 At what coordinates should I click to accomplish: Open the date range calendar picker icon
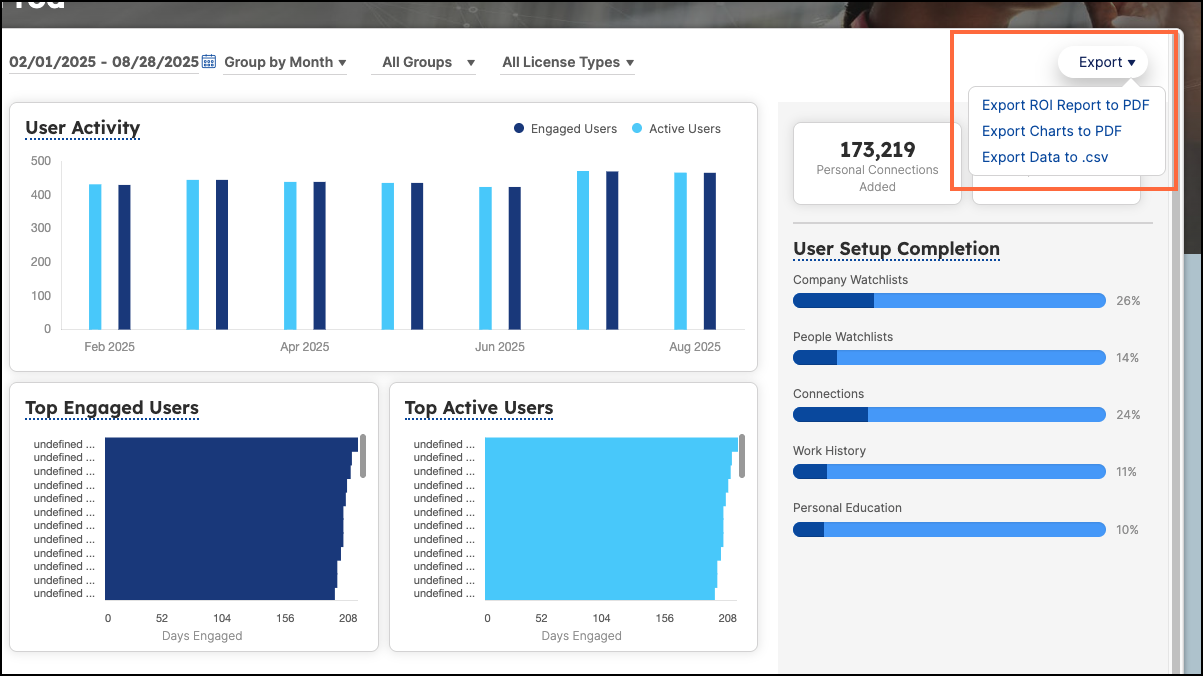click(208, 61)
